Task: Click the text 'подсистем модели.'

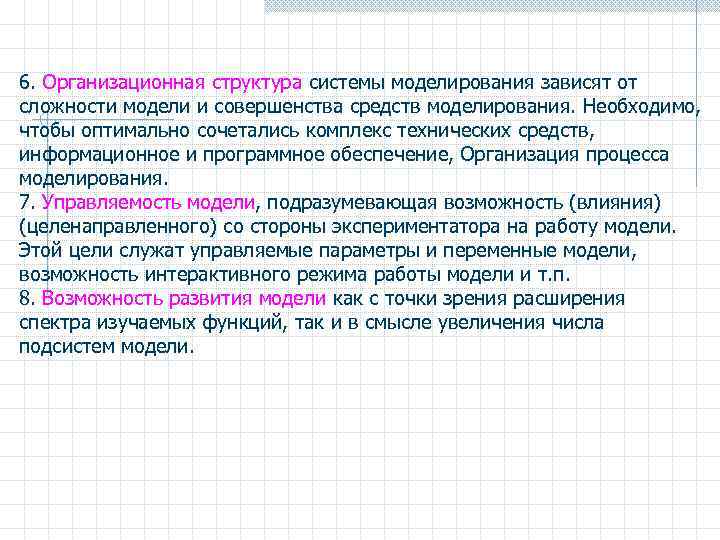Action: point(107,346)
